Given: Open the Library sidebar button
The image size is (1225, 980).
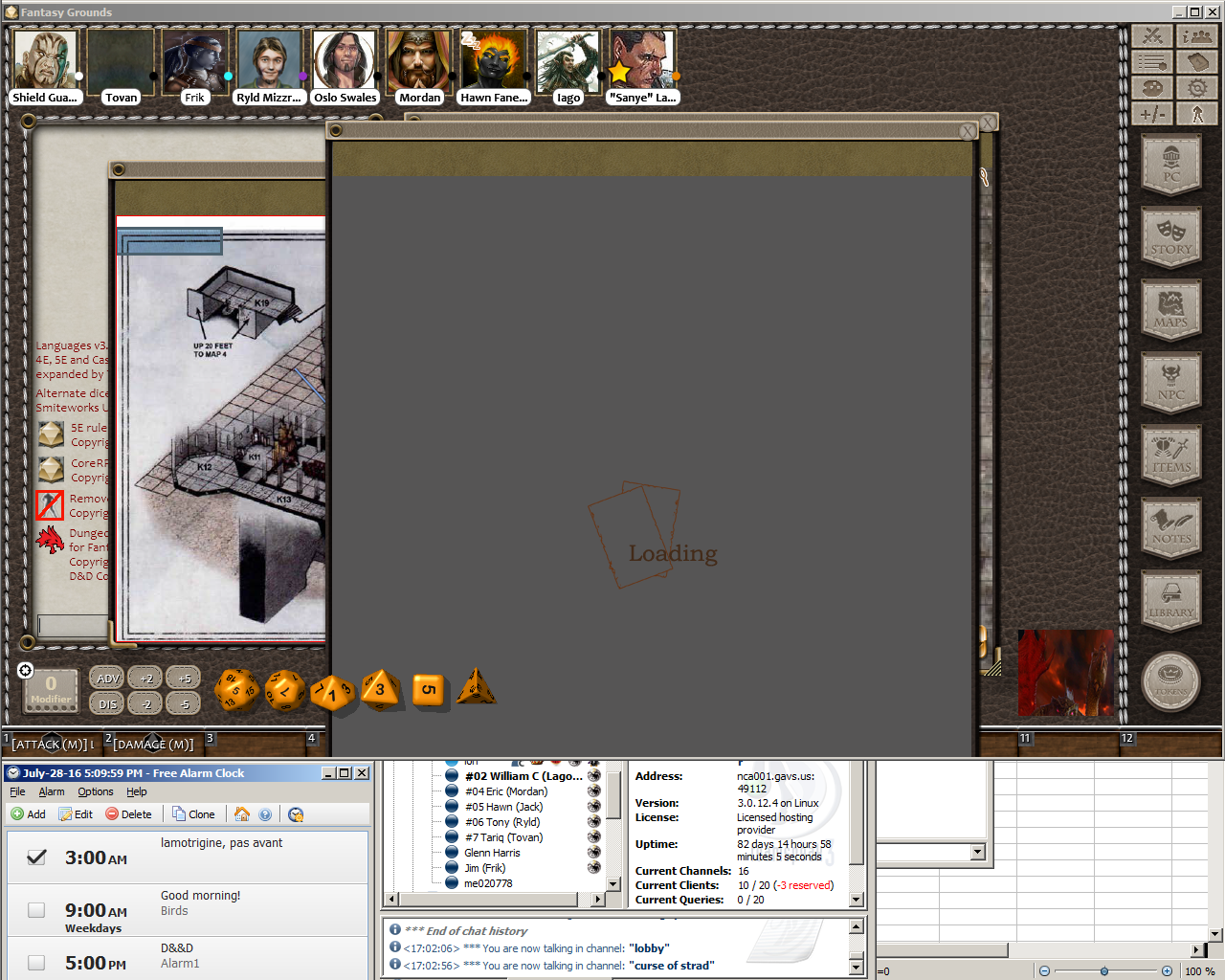Looking at the screenshot, I should [x=1171, y=601].
